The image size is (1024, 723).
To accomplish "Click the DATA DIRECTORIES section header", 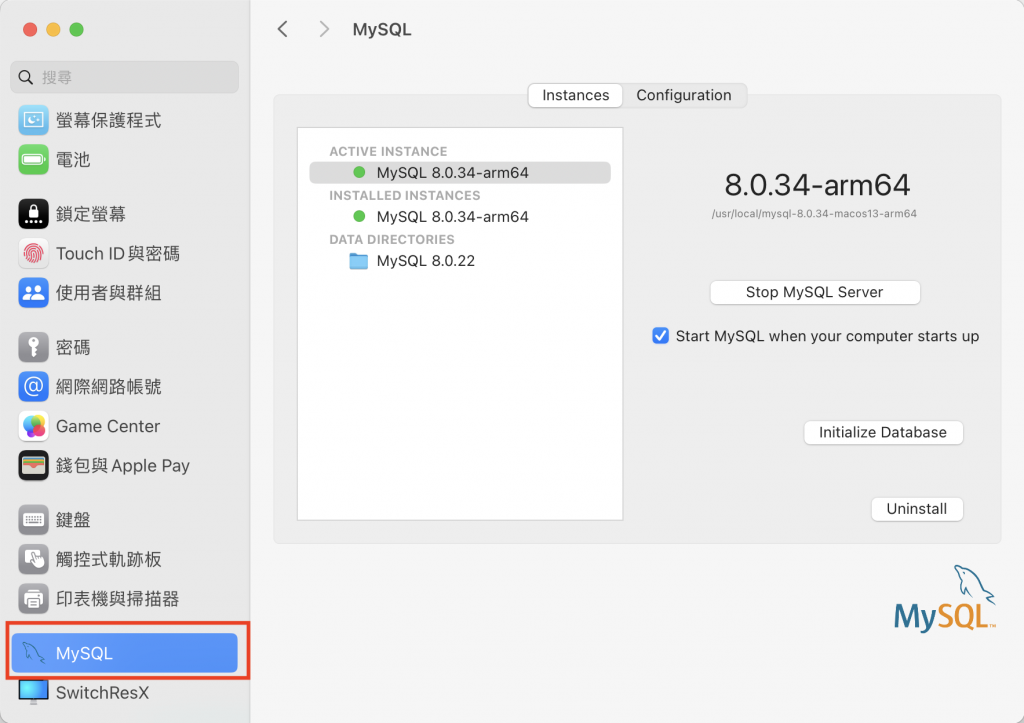I will pos(392,239).
